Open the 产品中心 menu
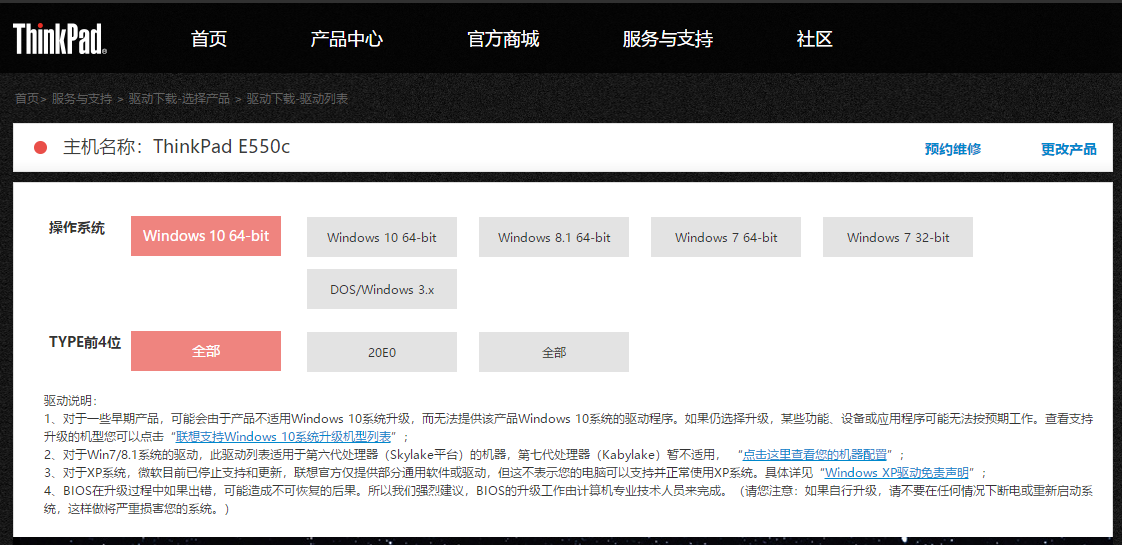This screenshot has width=1122, height=545. coord(346,39)
